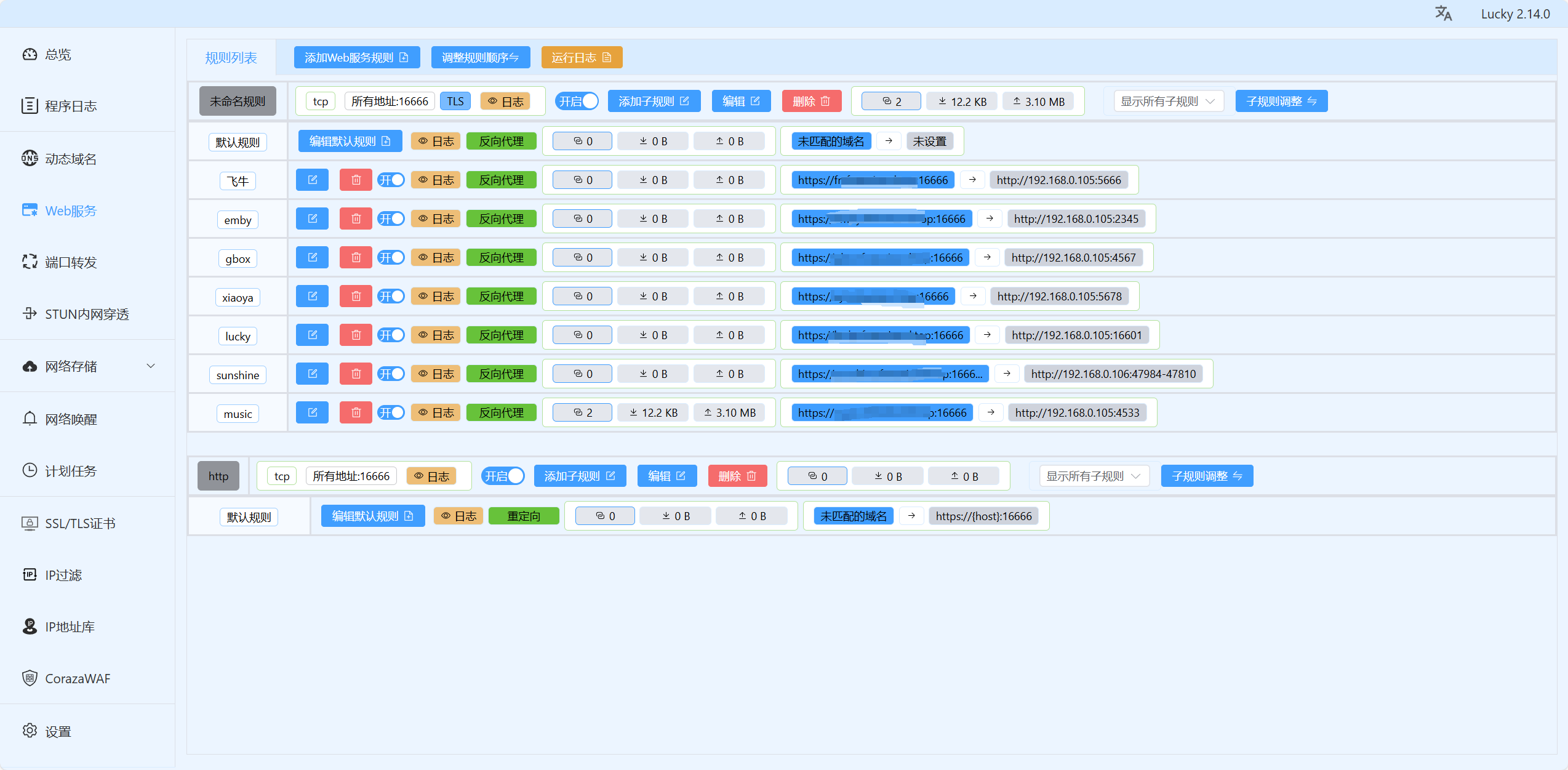
Task: Open CorazaWAF shield item
Action: (87, 678)
